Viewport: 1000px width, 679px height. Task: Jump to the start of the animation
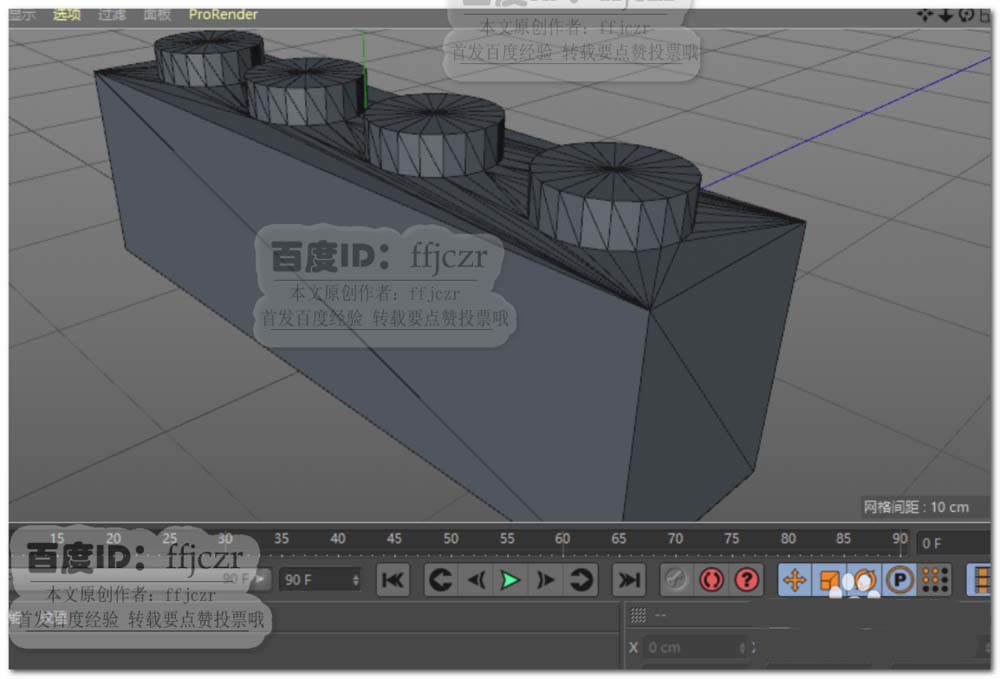click(x=394, y=580)
